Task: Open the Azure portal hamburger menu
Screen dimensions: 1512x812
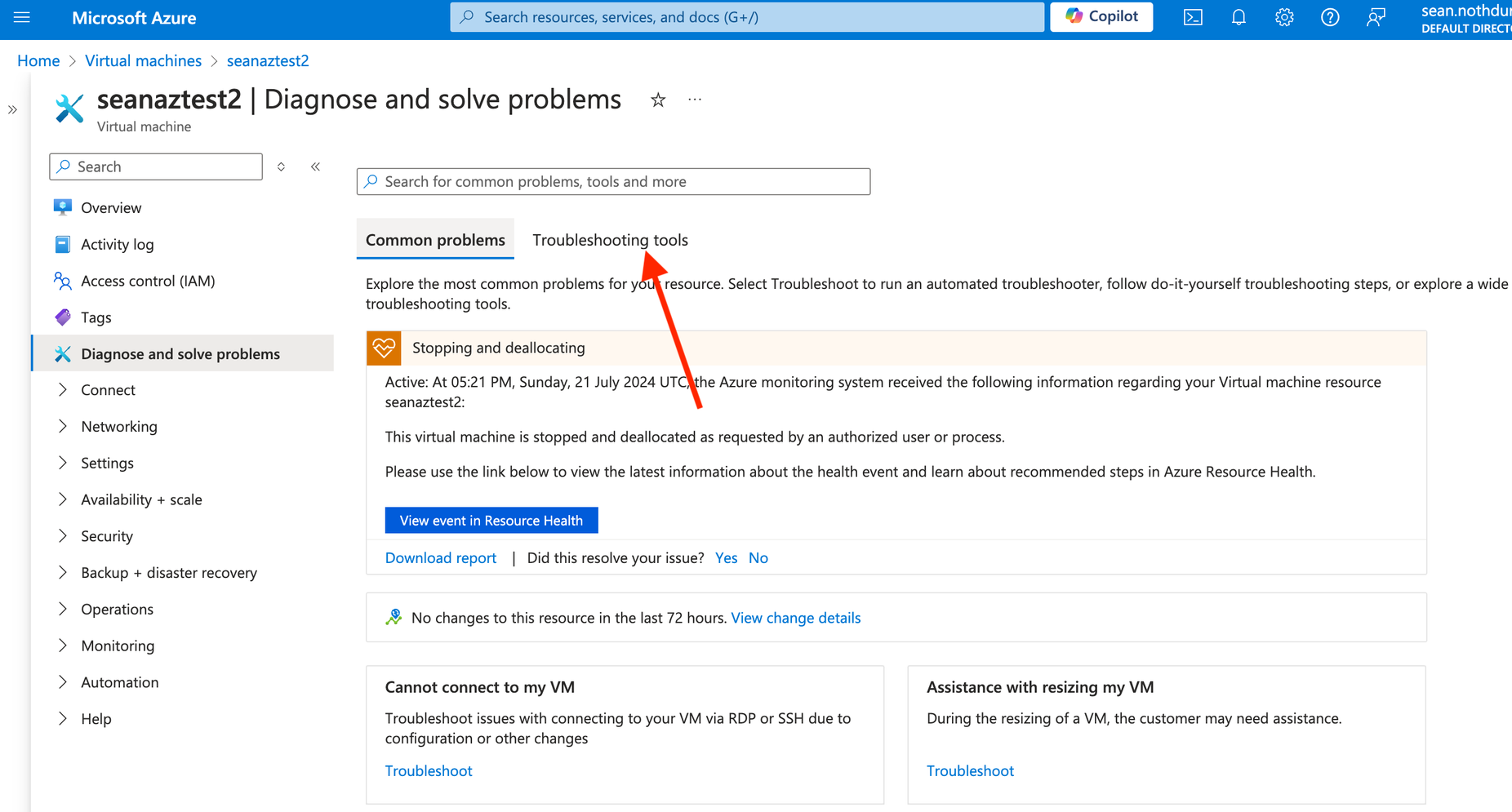Action: (22, 17)
